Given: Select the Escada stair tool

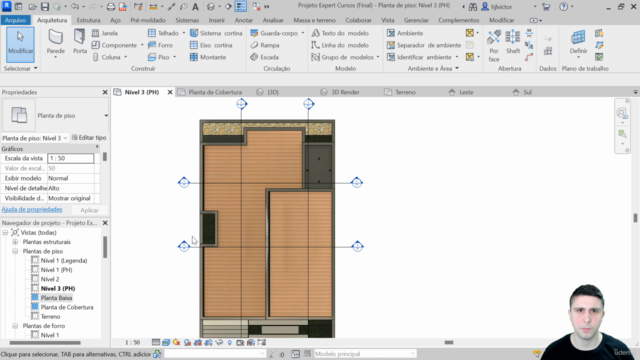Looking at the screenshot, I should [x=264, y=57].
